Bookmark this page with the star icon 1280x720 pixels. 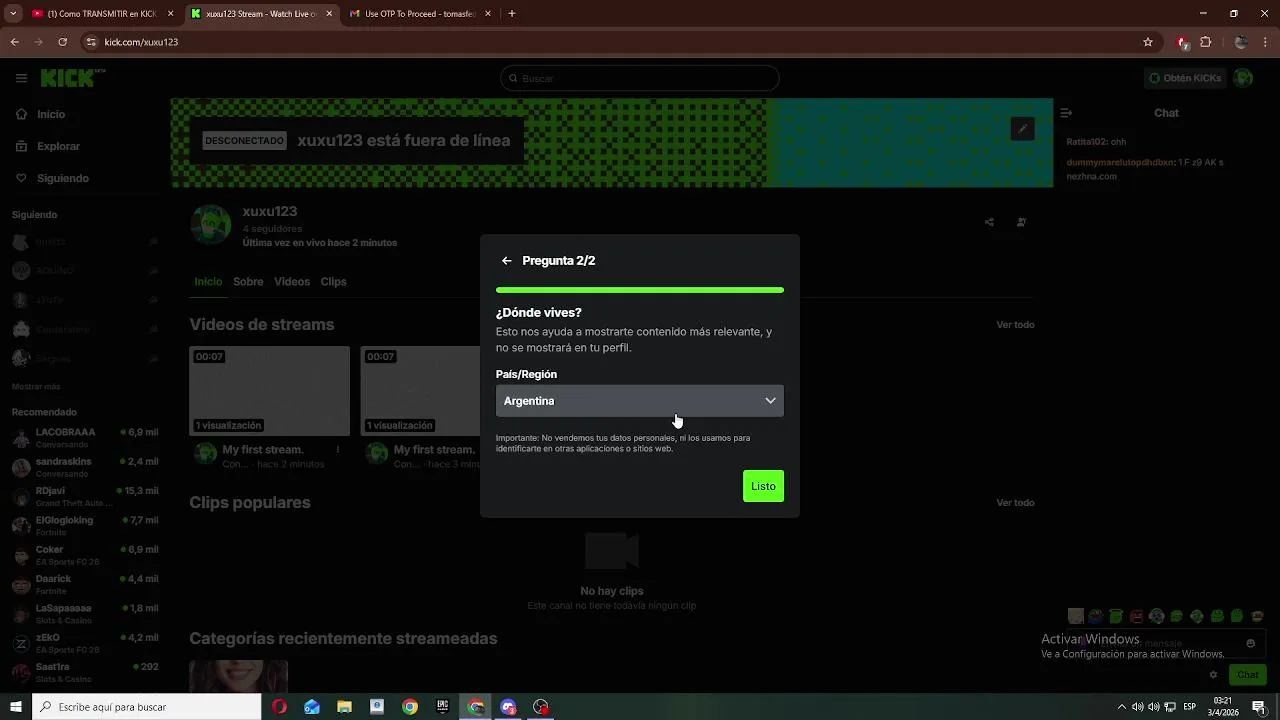1148,42
